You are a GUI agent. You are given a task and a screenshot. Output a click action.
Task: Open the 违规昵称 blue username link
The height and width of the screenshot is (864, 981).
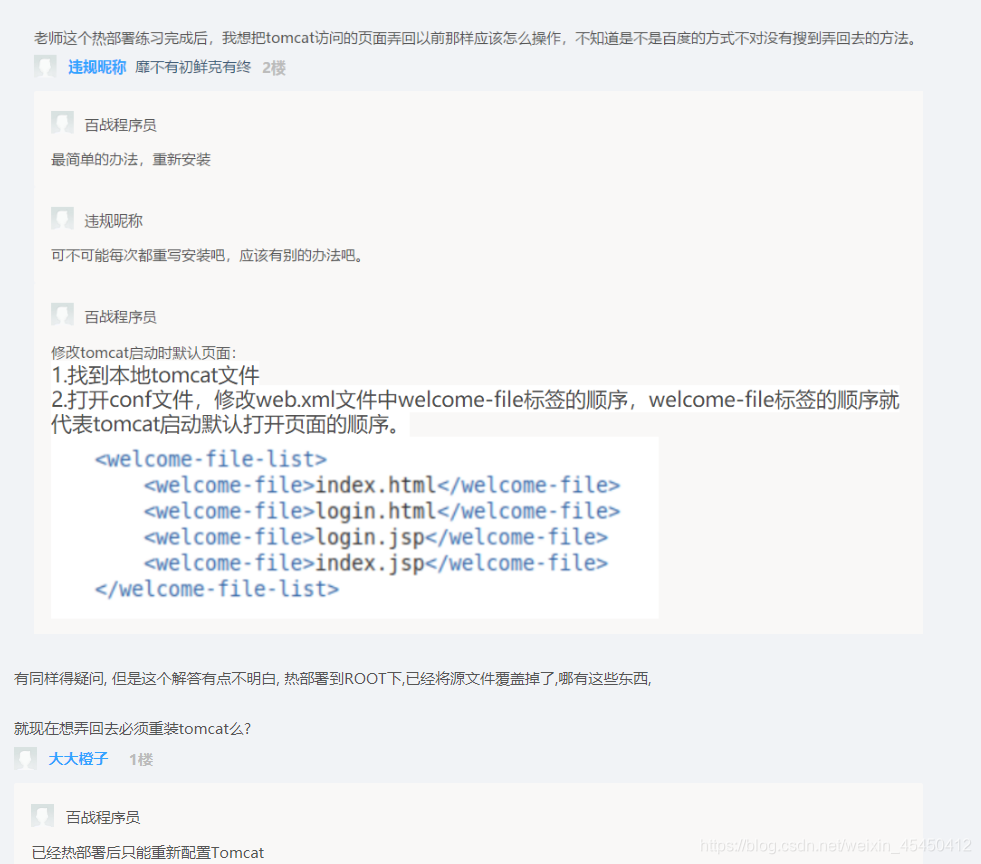(x=97, y=68)
